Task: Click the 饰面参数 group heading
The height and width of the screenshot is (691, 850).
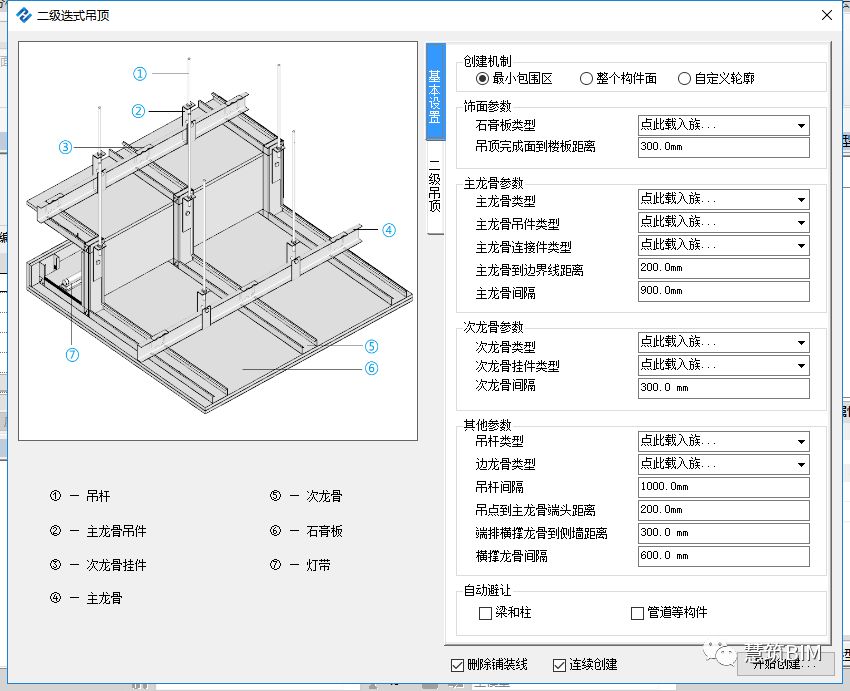Action: pyautogui.click(x=487, y=106)
